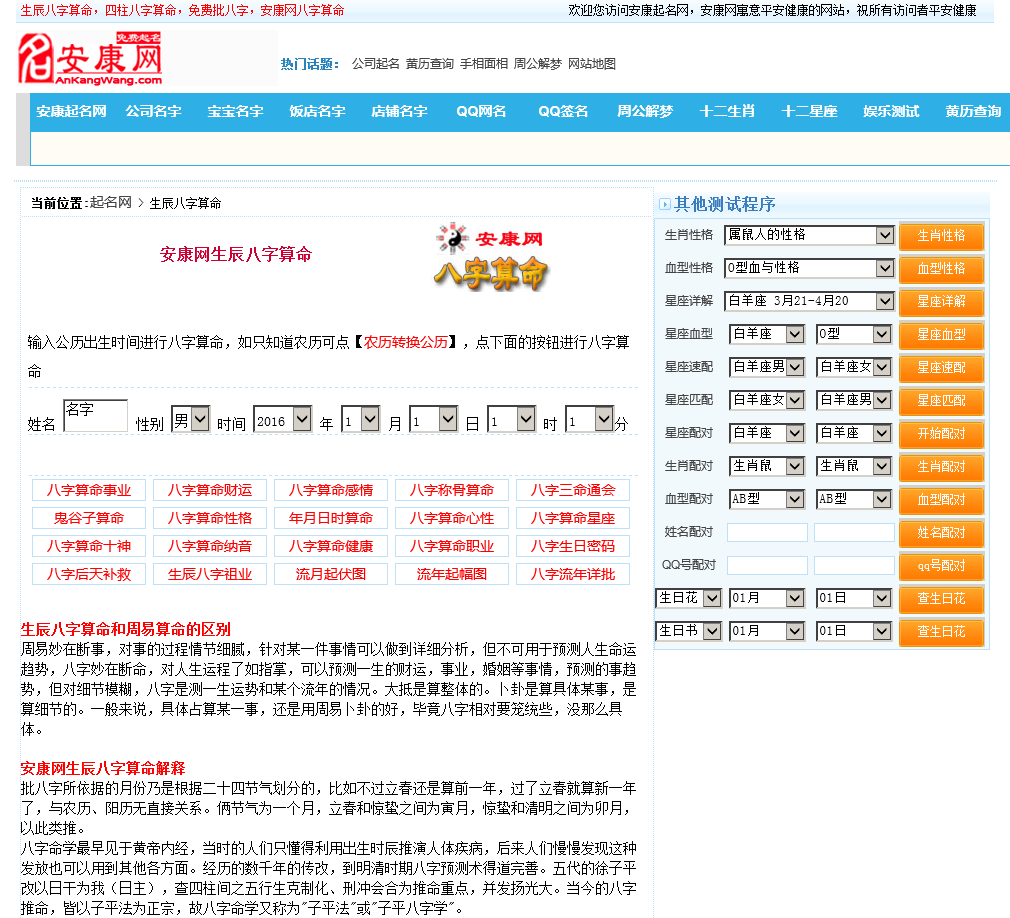Viewport: 1010px width, 918px height.
Task: Click the orange 开始配对 button
Action: (942, 434)
